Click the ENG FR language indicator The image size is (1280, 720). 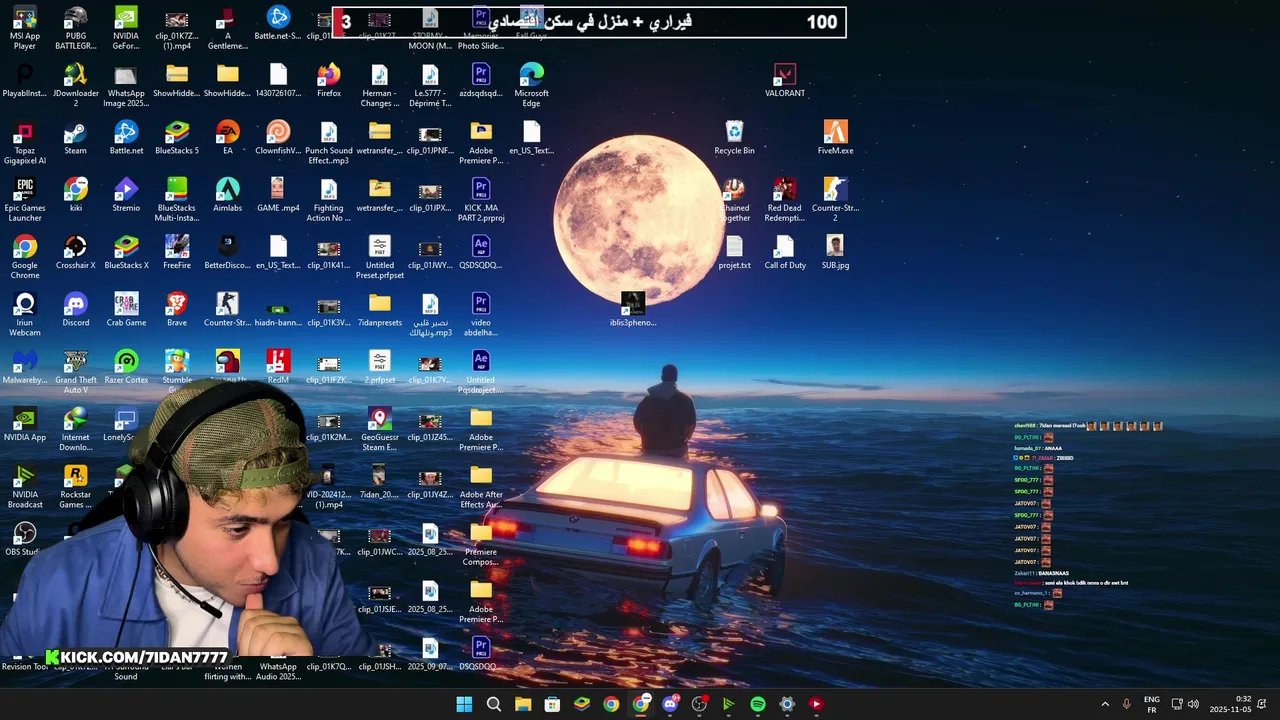point(1151,704)
